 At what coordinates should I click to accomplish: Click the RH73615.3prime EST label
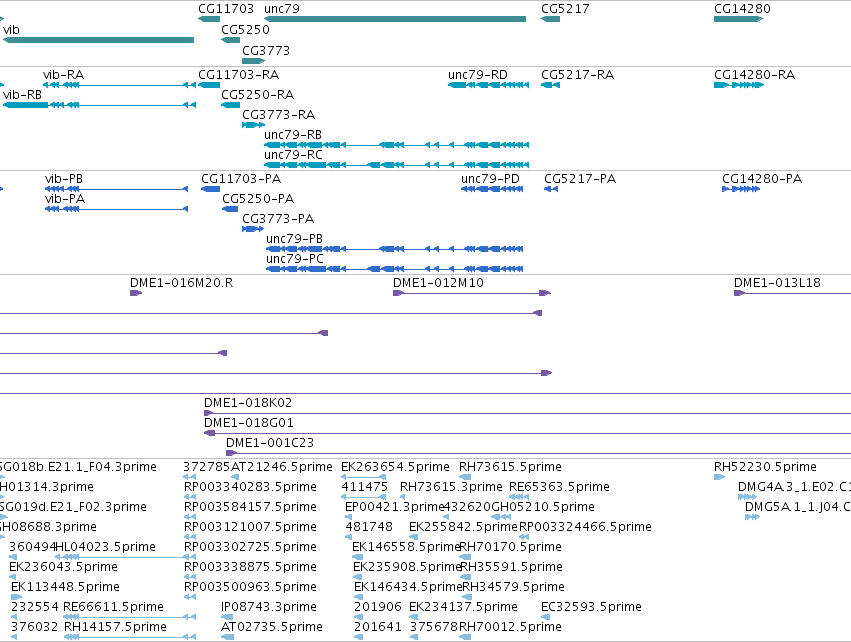point(451,487)
